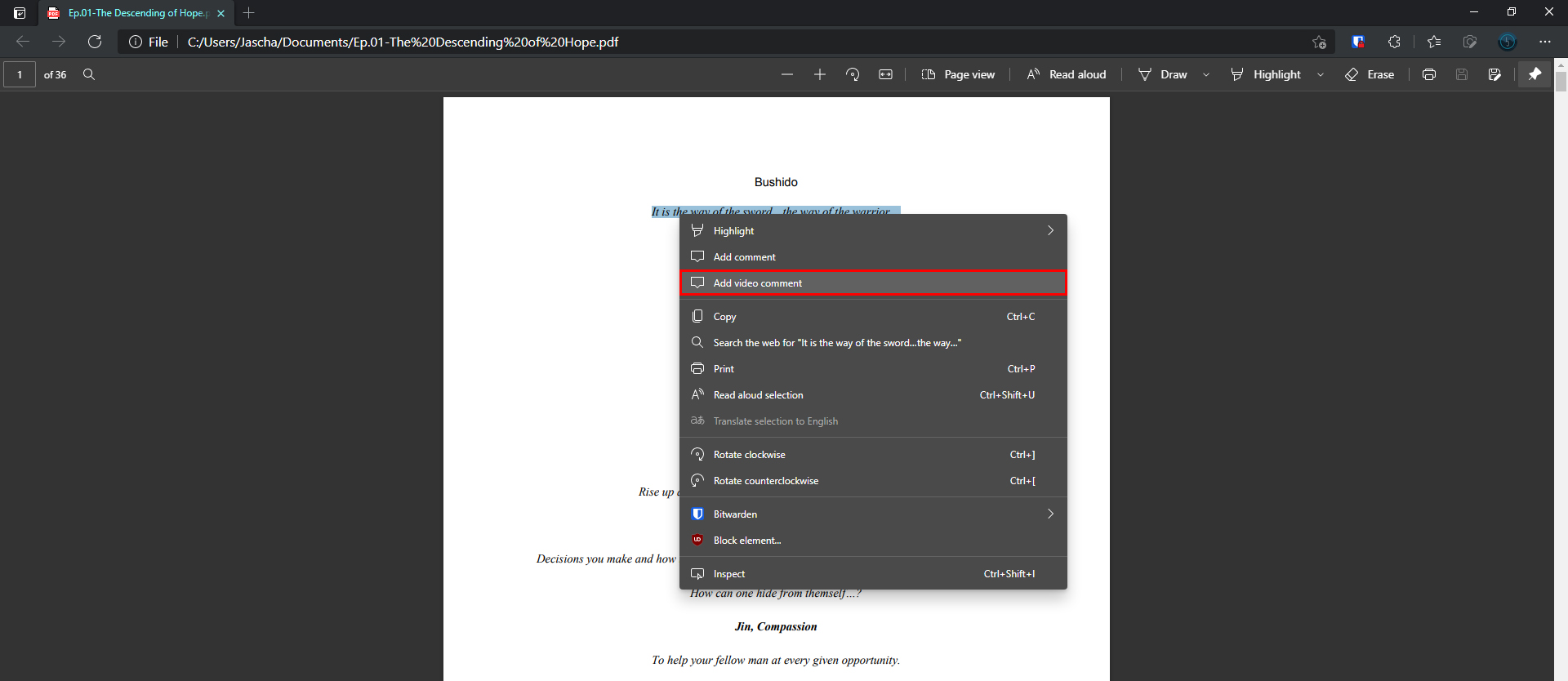Viewport: 1568px width, 681px height.
Task: Go forward to next page
Action: [59, 42]
